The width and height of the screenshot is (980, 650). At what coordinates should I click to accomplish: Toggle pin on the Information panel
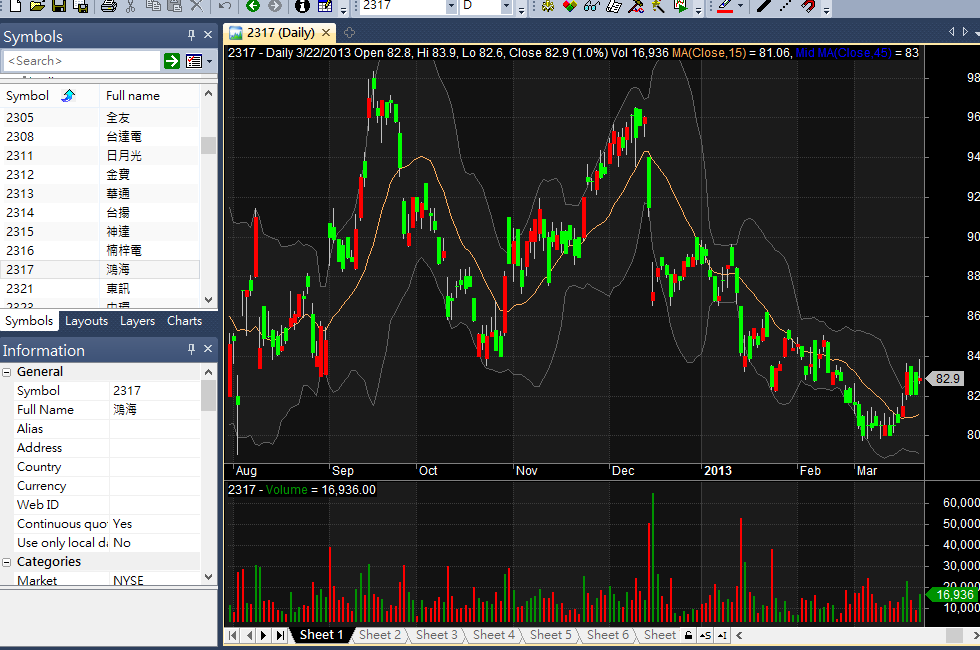pos(191,349)
